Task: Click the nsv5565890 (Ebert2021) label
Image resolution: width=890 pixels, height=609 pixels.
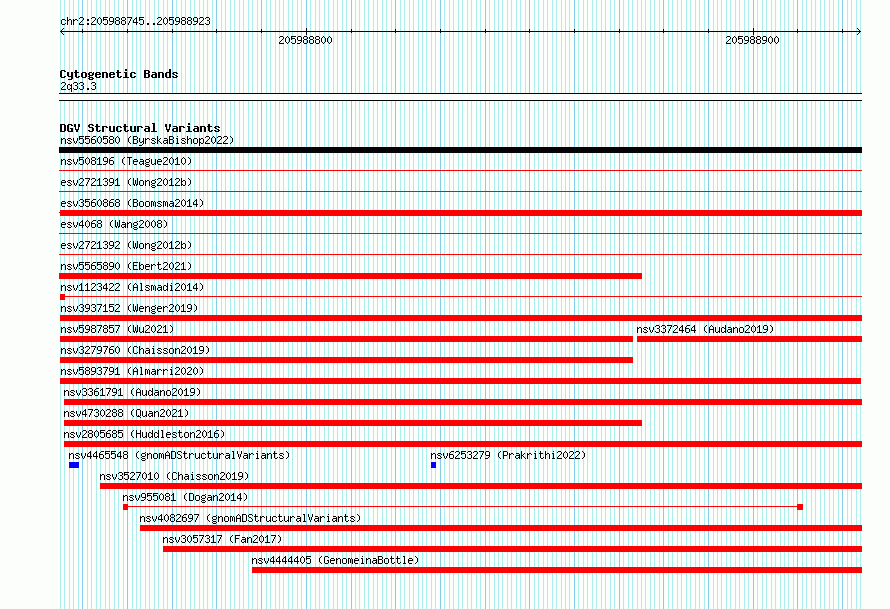Action: click(x=126, y=266)
